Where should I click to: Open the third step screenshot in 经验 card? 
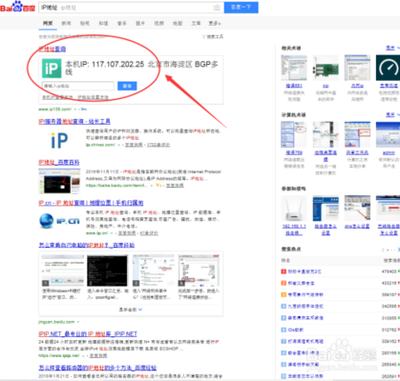154,271
